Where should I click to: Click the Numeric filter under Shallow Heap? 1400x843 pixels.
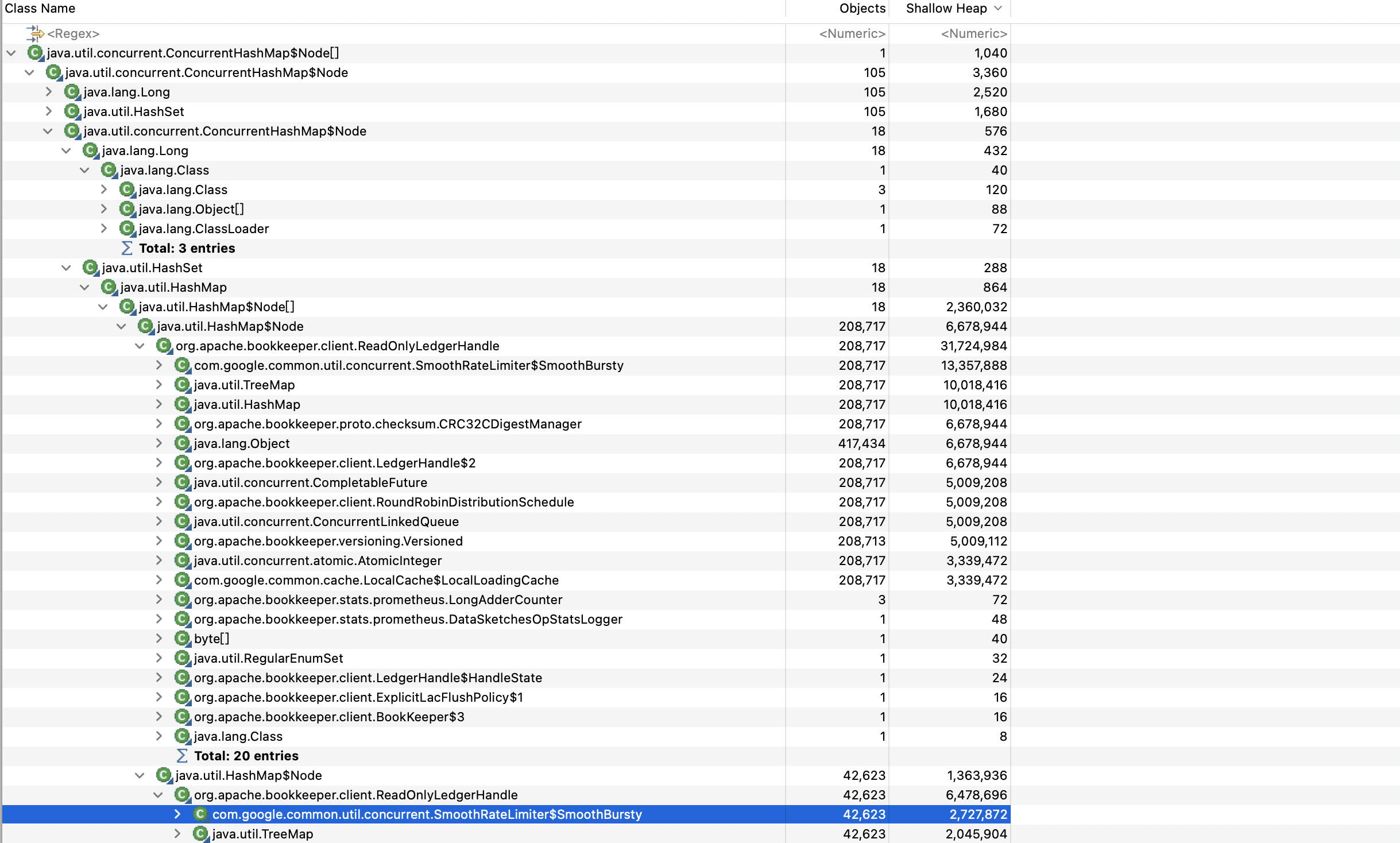973,34
